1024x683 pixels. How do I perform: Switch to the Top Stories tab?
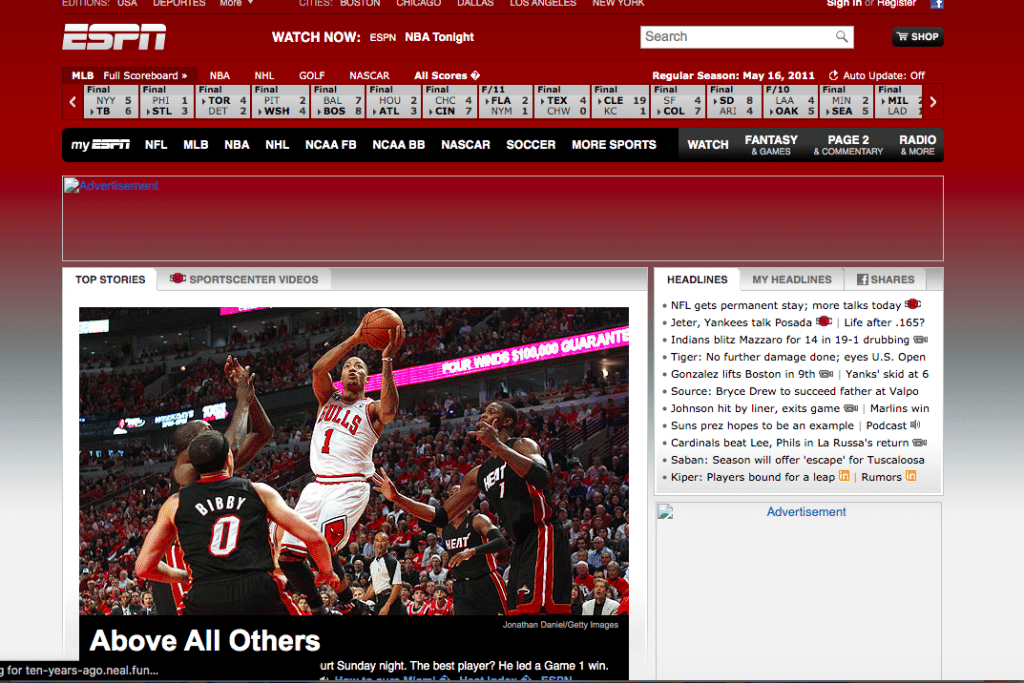point(110,279)
